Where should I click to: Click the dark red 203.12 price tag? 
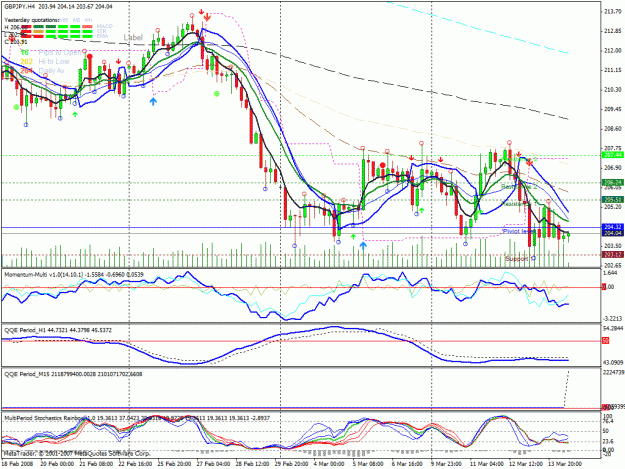click(x=613, y=255)
